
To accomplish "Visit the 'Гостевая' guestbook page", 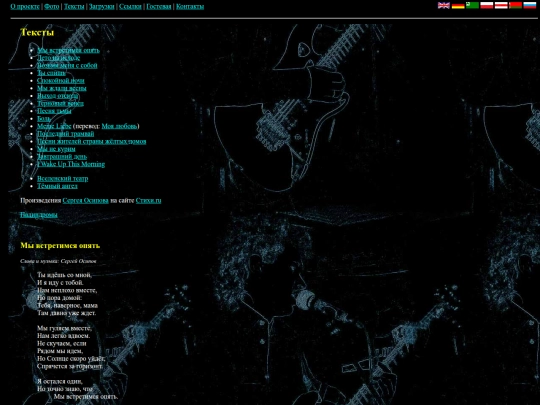I will (x=159, y=6).
